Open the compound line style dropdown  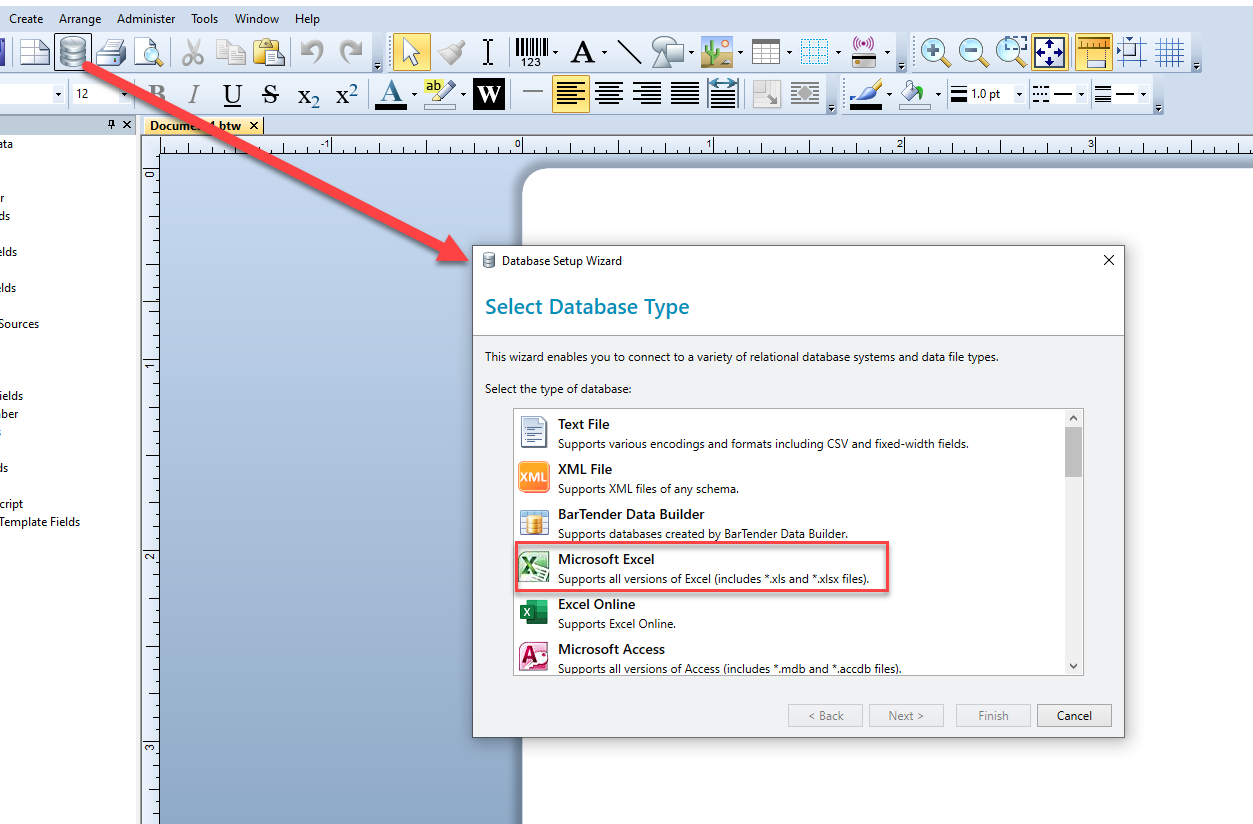point(1144,94)
